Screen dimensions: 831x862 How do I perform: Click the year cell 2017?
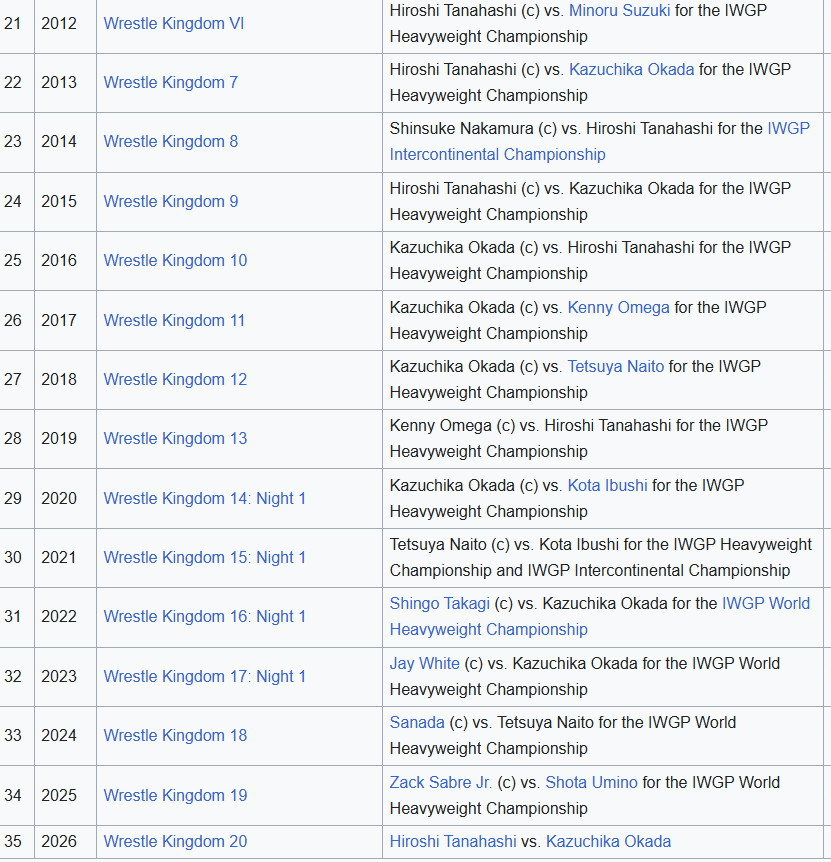pyautogui.click(x=65, y=321)
